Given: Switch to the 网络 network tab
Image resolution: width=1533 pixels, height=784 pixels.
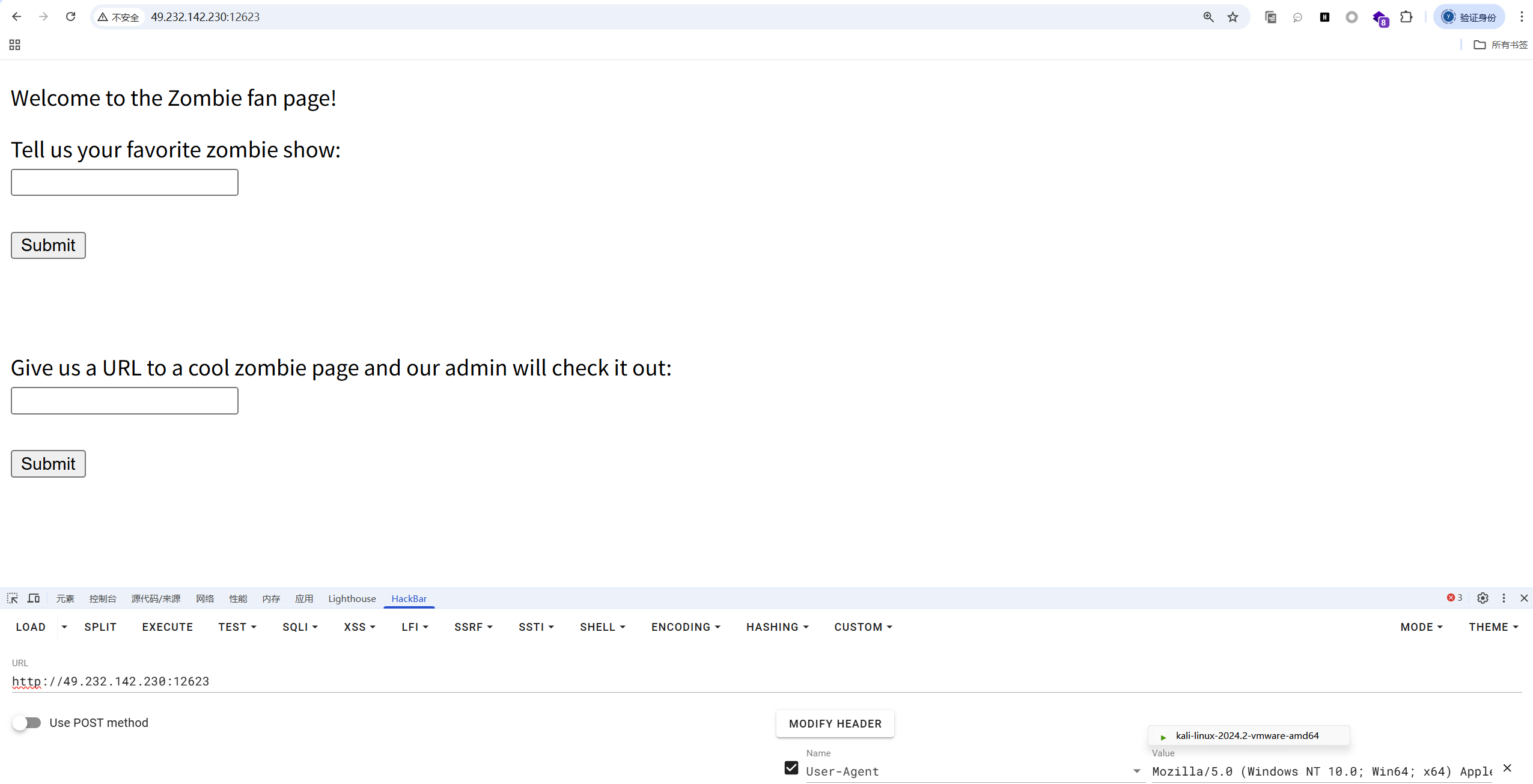Looking at the screenshot, I should (205, 598).
